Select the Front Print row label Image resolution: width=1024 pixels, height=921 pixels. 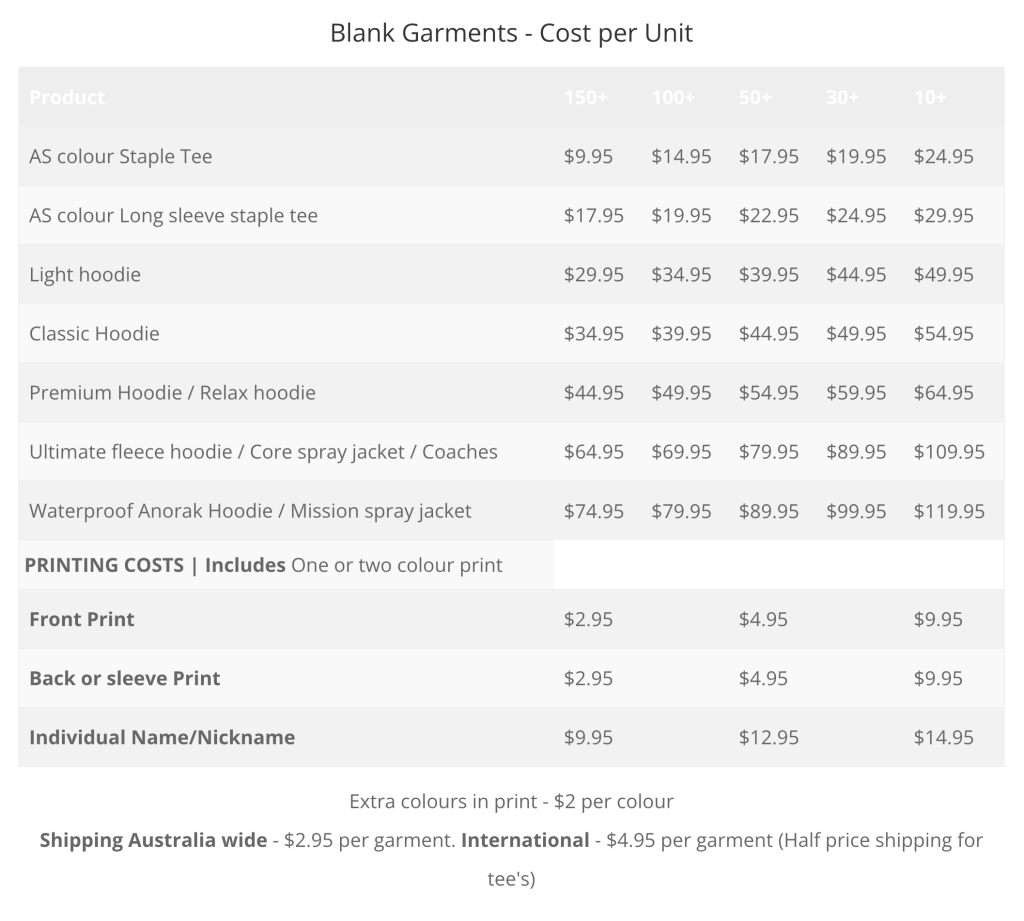pos(82,619)
